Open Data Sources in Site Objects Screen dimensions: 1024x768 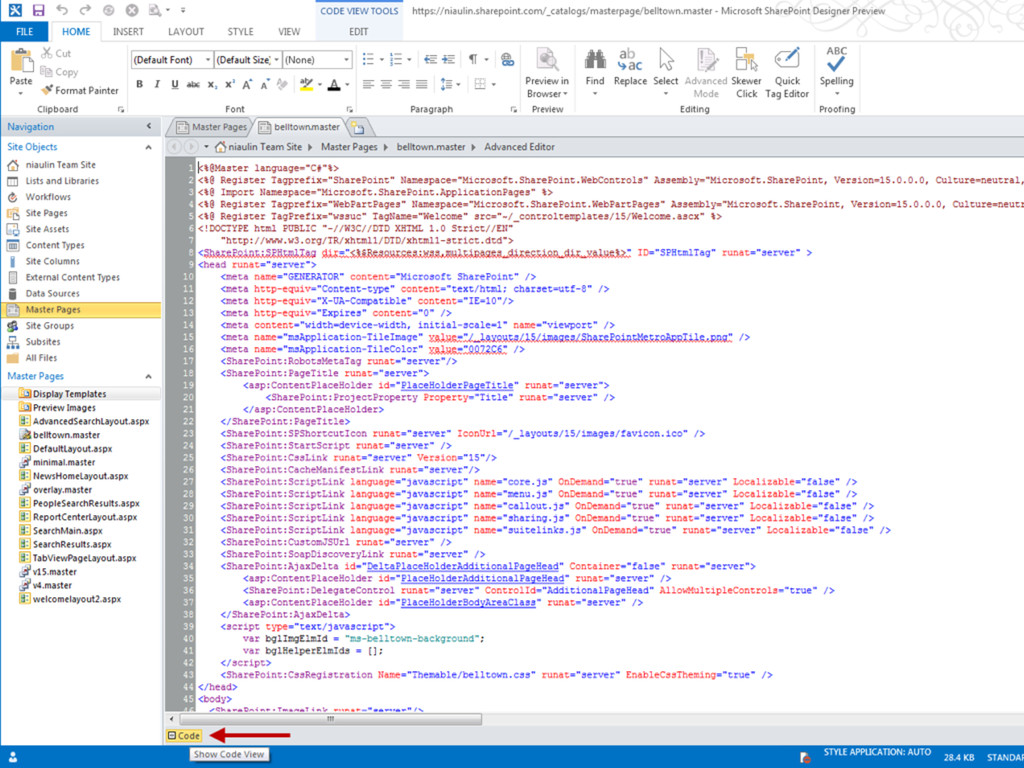[x=52, y=294]
